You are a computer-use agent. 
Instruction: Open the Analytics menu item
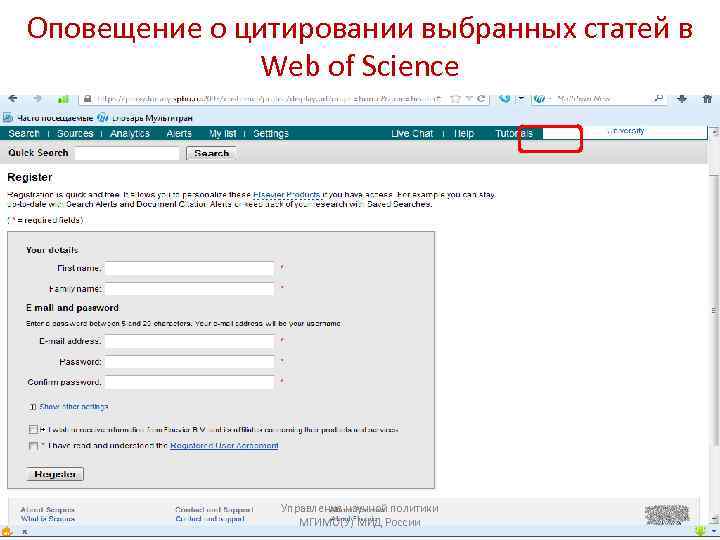[130, 134]
